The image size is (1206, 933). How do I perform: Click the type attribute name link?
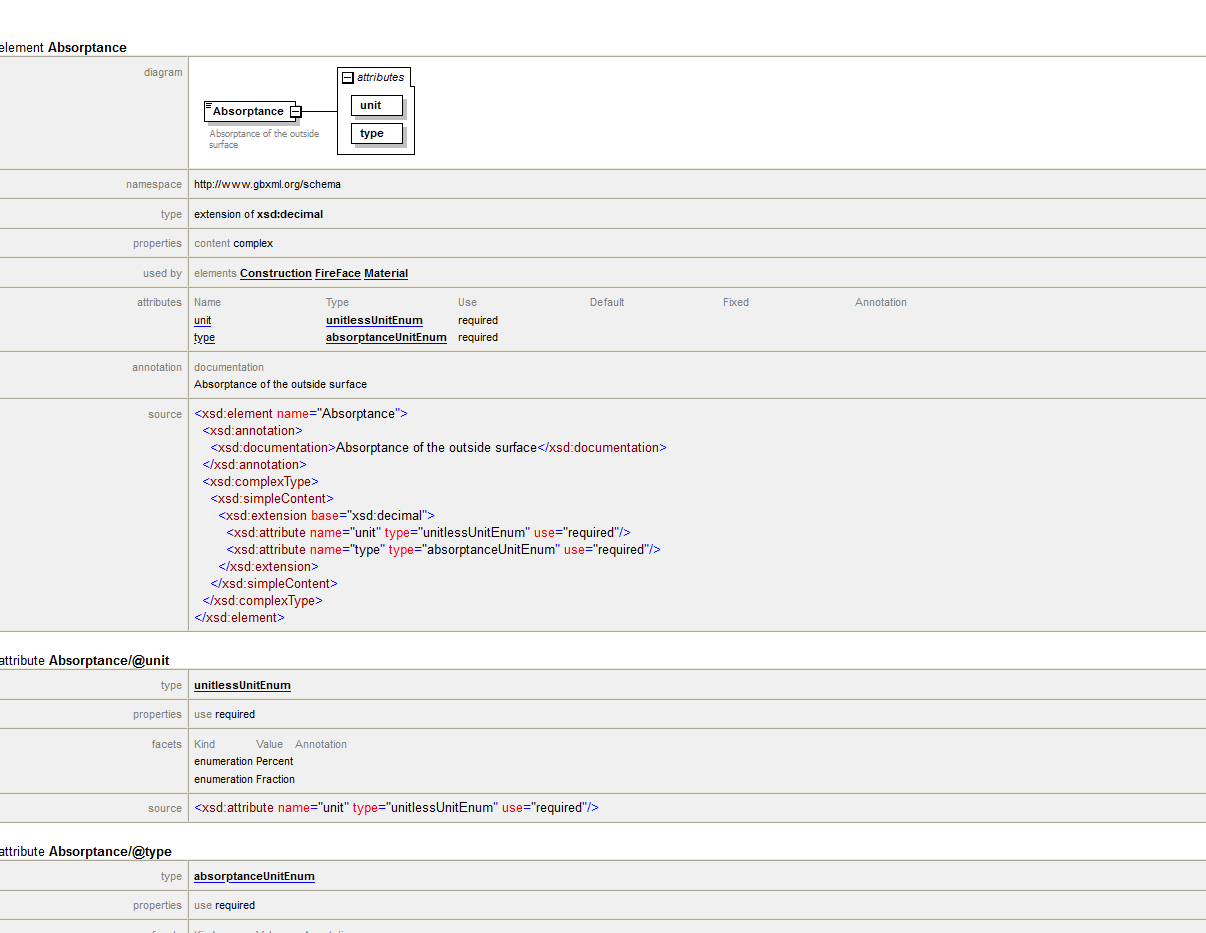pyautogui.click(x=204, y=337)
